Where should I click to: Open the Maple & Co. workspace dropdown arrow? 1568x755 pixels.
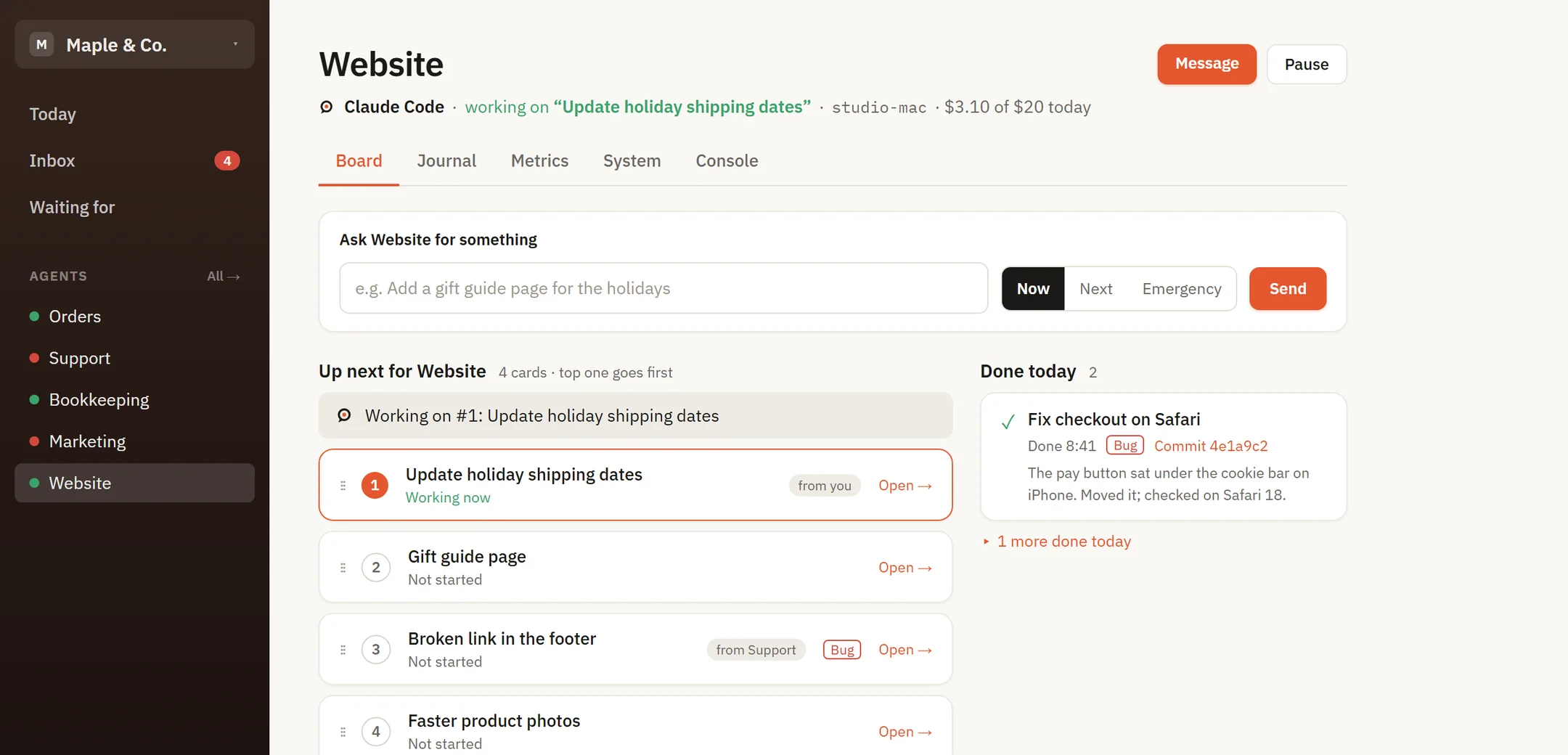point(235,44)
